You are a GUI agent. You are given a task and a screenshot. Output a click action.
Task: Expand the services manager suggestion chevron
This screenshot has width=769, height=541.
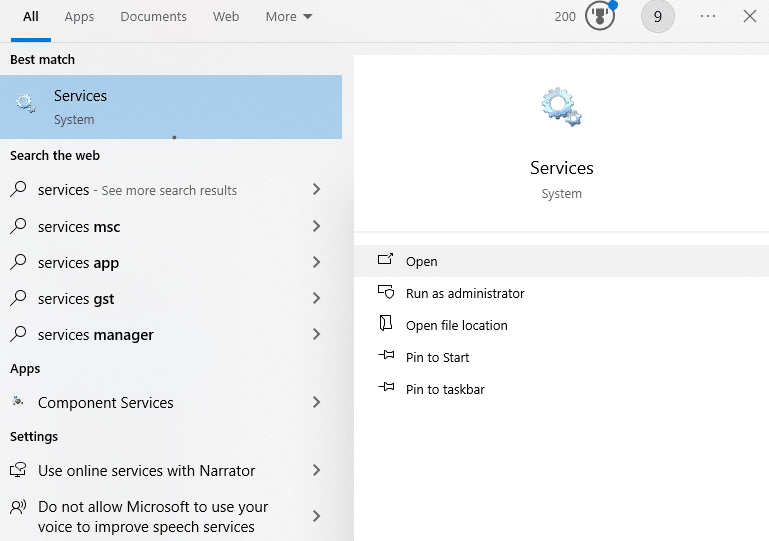(x=316, y=334)
